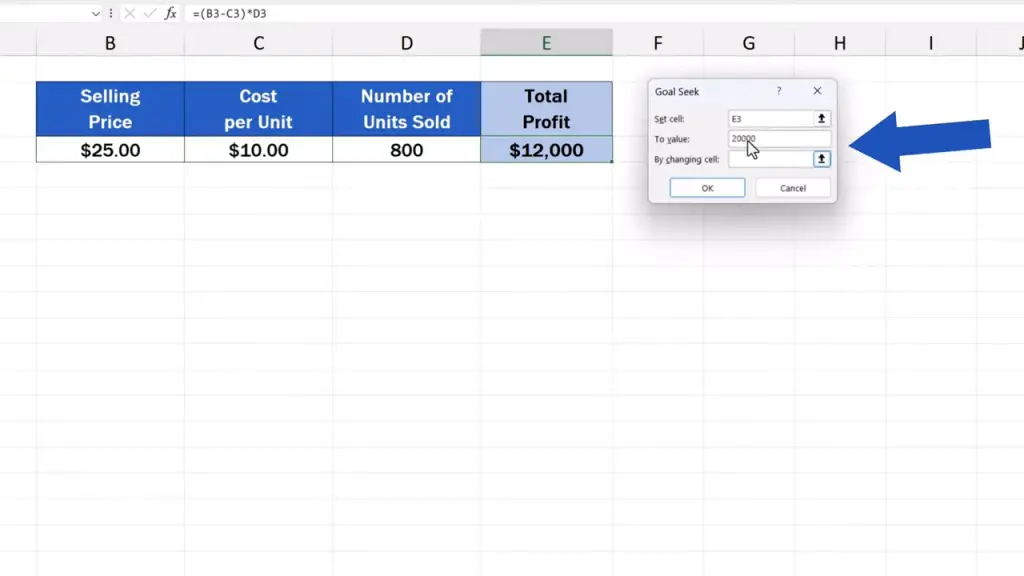
Task: Click the formula bar Enter checkmark icon
Action: pyautogui.click(x=148, y=13)
